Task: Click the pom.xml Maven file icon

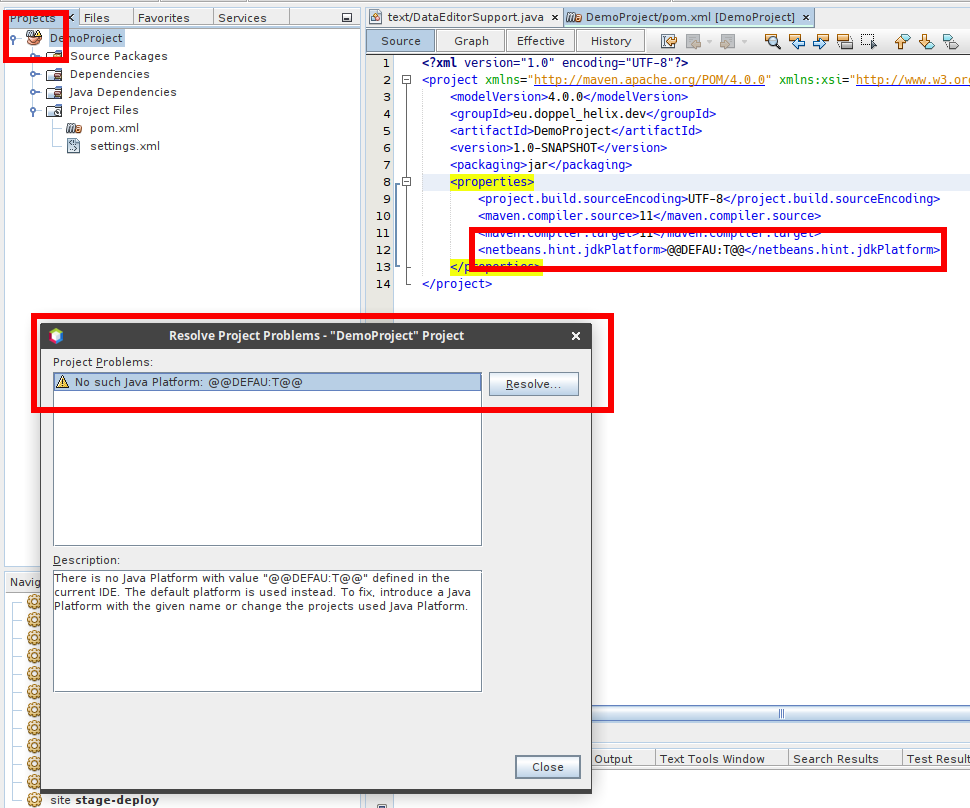Action: pos(74,128)
